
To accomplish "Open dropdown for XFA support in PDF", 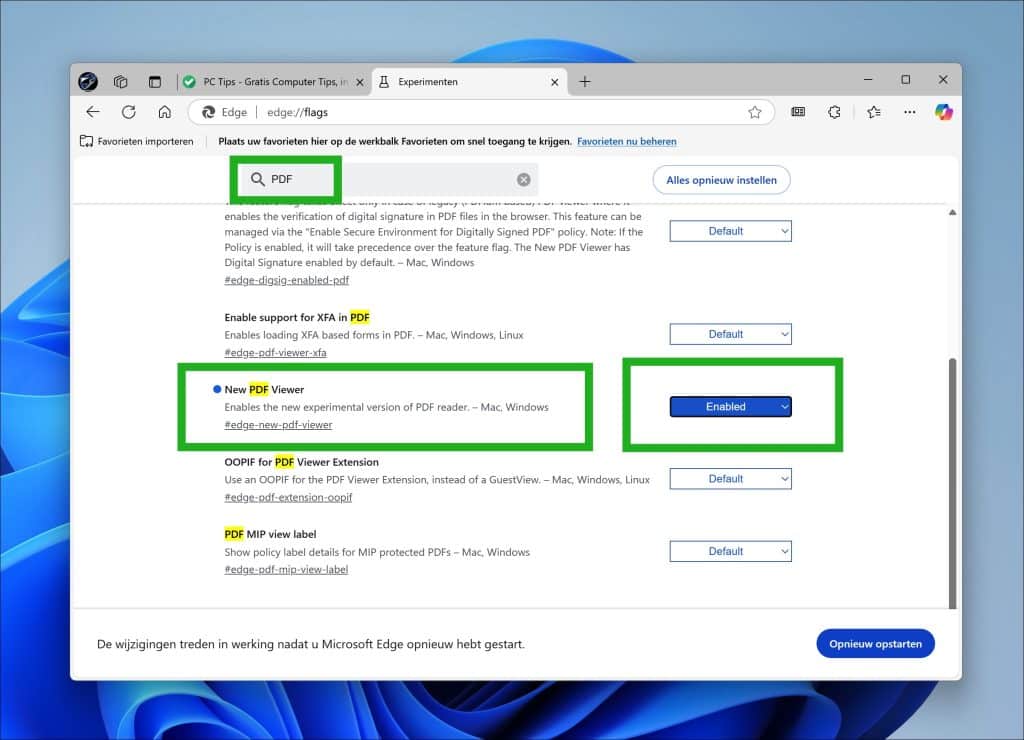I will click(x=730, y=334).
